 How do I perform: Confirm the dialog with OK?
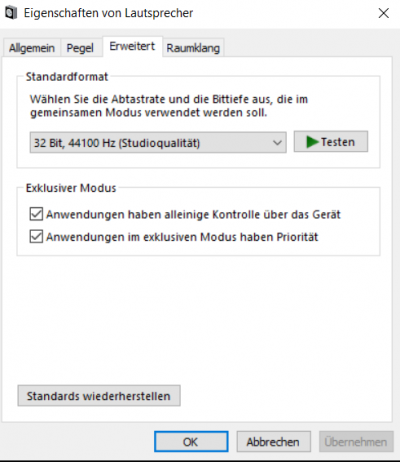(191, 442)
